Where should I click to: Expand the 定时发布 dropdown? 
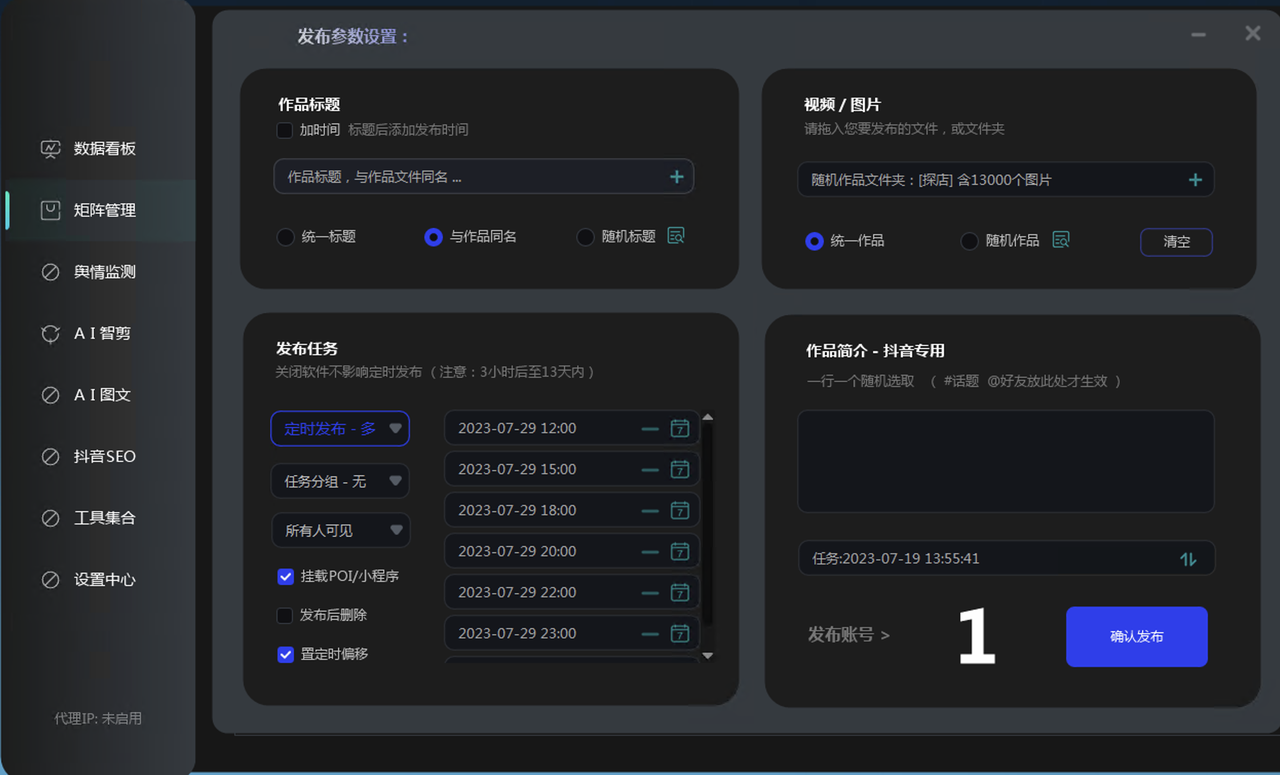[340, 429]
